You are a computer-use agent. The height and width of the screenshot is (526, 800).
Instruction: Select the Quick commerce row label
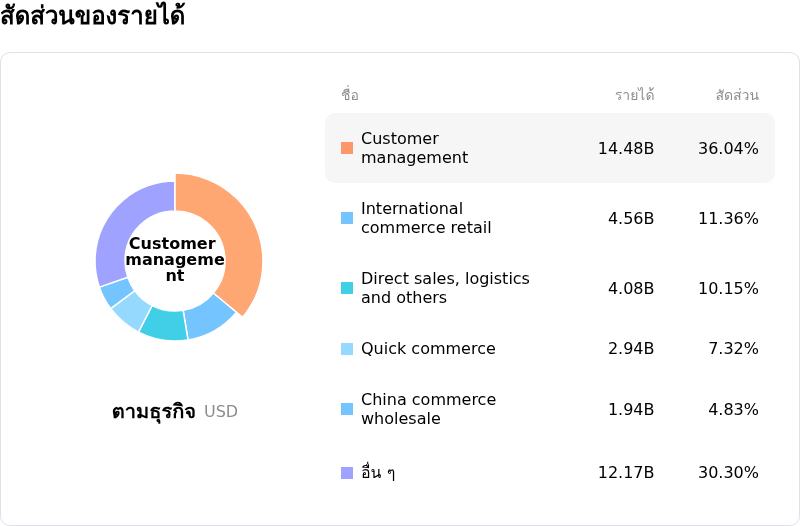428,348
